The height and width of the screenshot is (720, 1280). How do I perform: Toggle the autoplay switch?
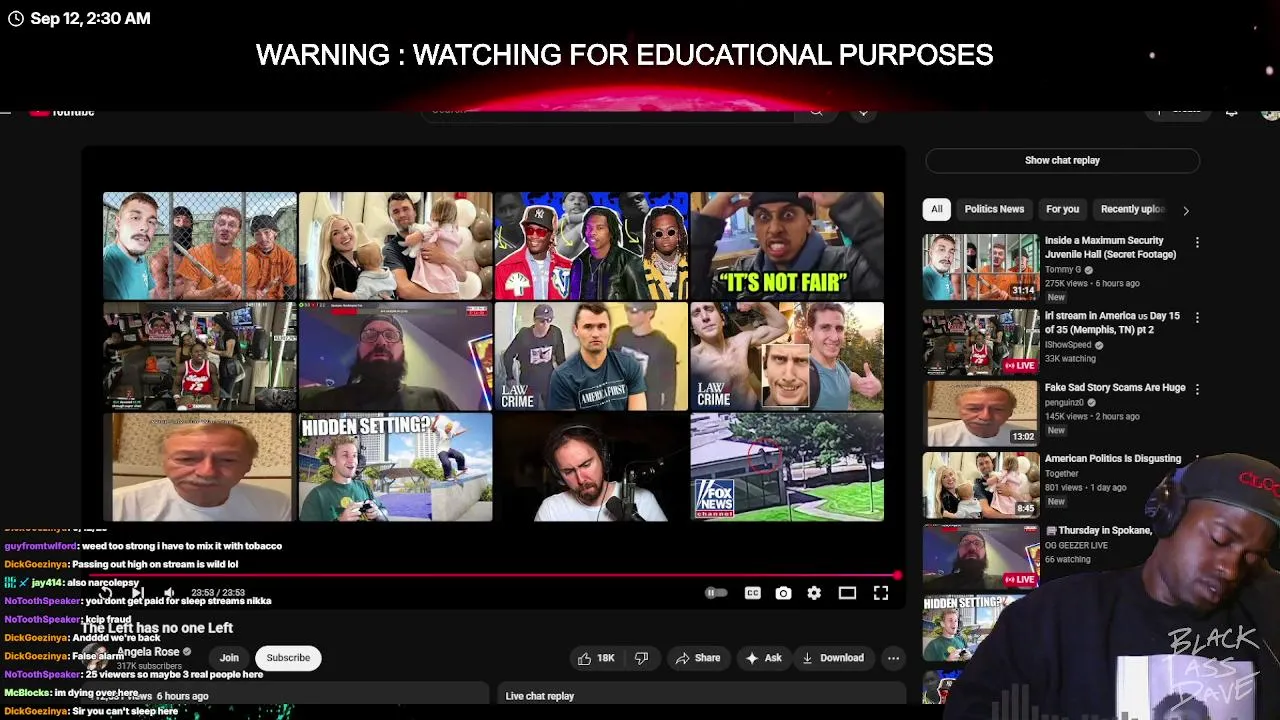tap(716, 593)
